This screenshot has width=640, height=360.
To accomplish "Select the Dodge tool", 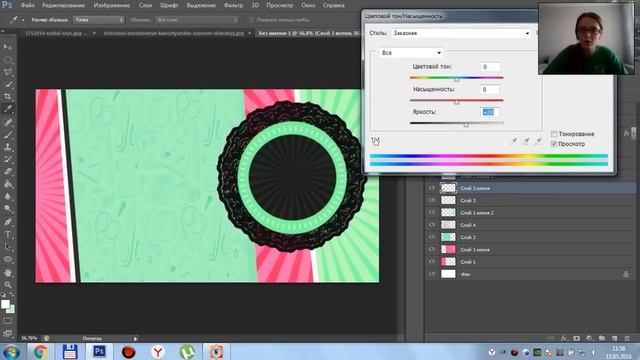I will [8, 209].
